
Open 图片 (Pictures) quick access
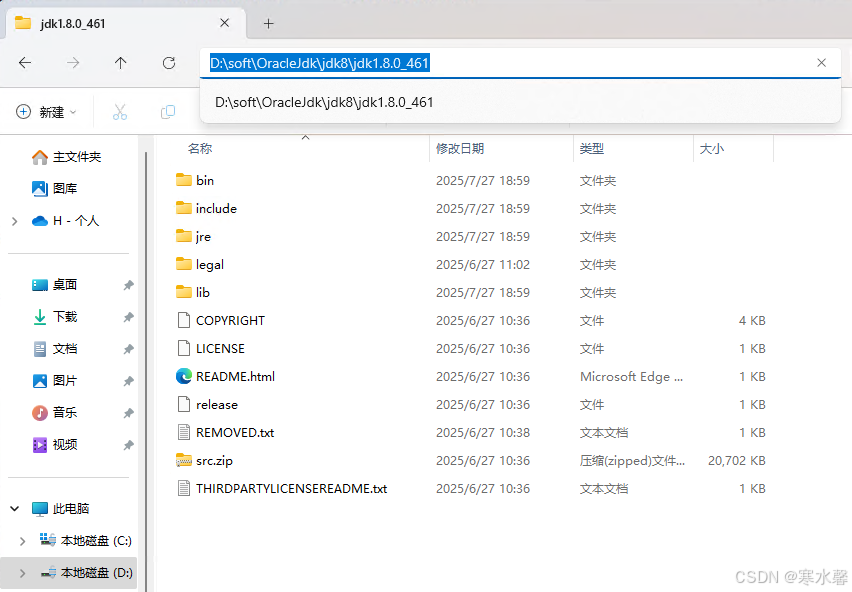[x=54, y=381]
